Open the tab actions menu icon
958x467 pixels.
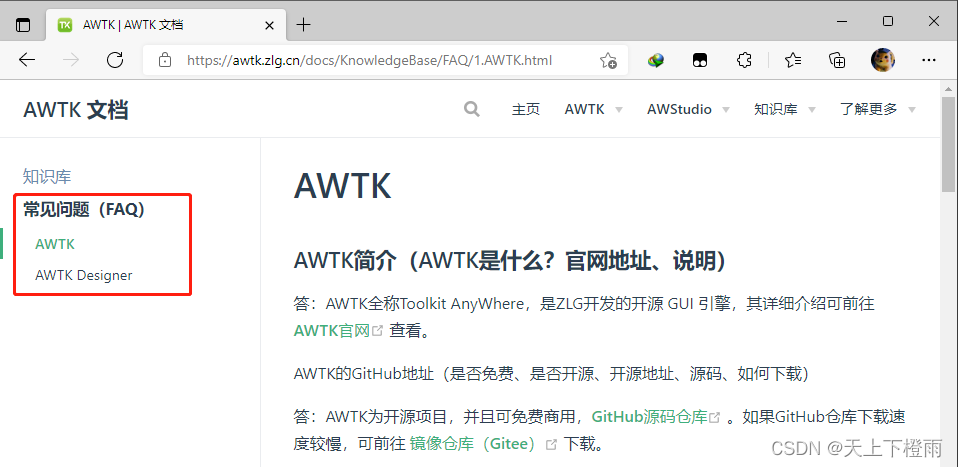[23, 24]
